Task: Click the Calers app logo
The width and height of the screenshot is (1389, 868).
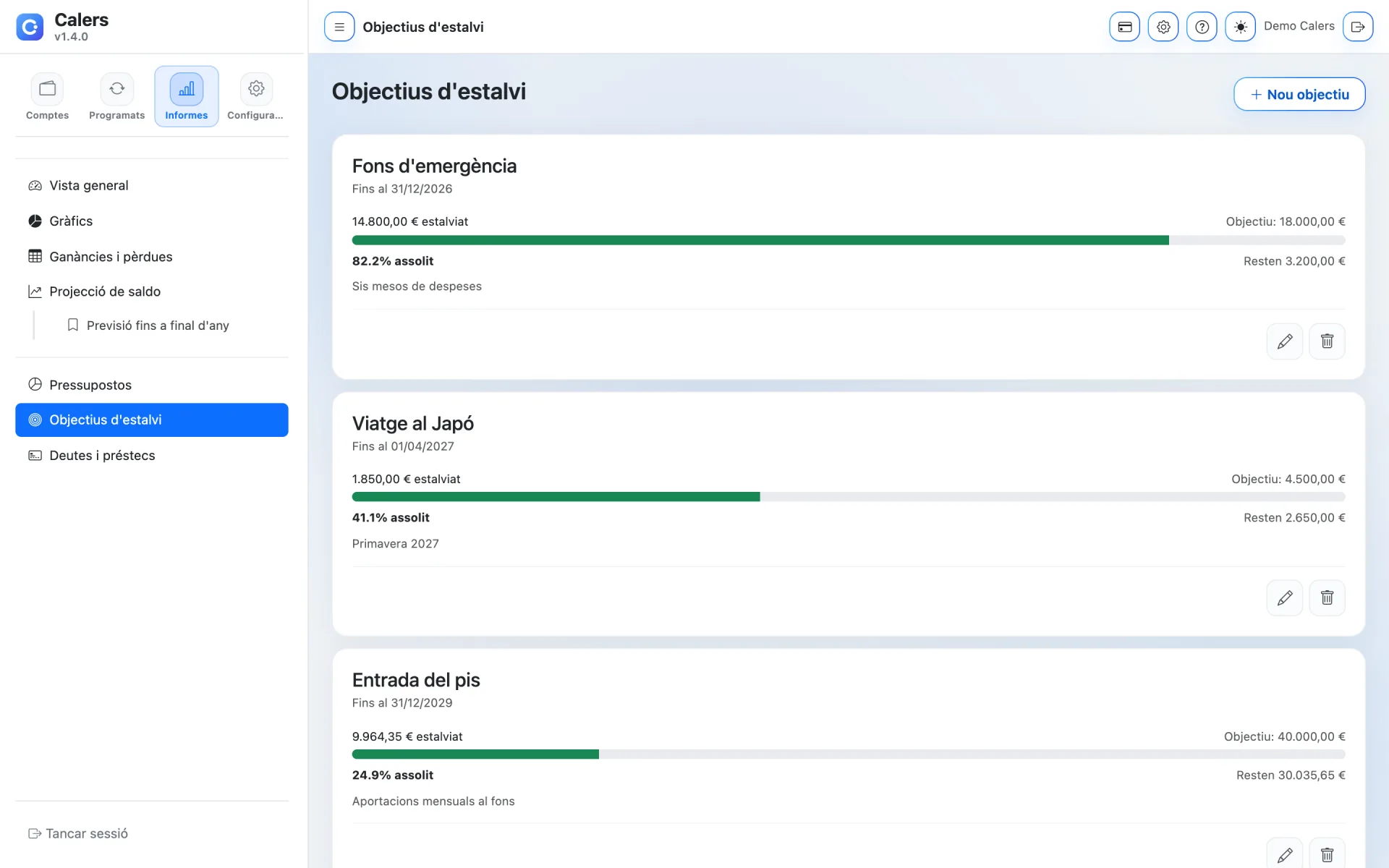Action: click(30, 27)
